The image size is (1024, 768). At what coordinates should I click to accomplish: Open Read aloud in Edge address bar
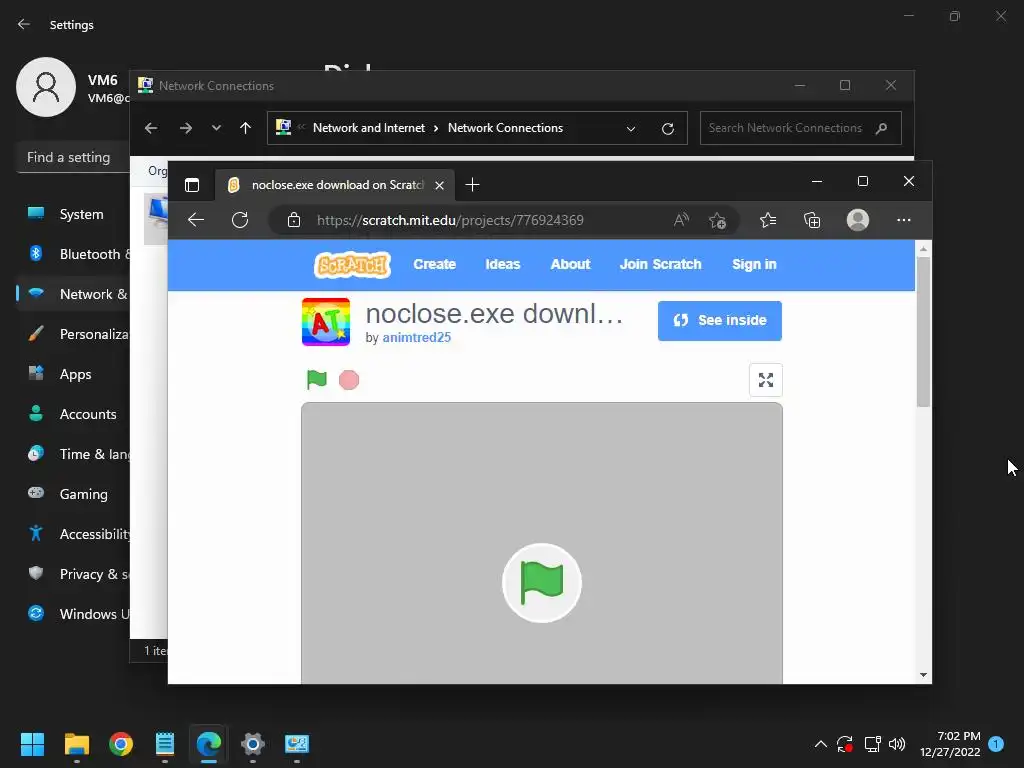point(681,220)
